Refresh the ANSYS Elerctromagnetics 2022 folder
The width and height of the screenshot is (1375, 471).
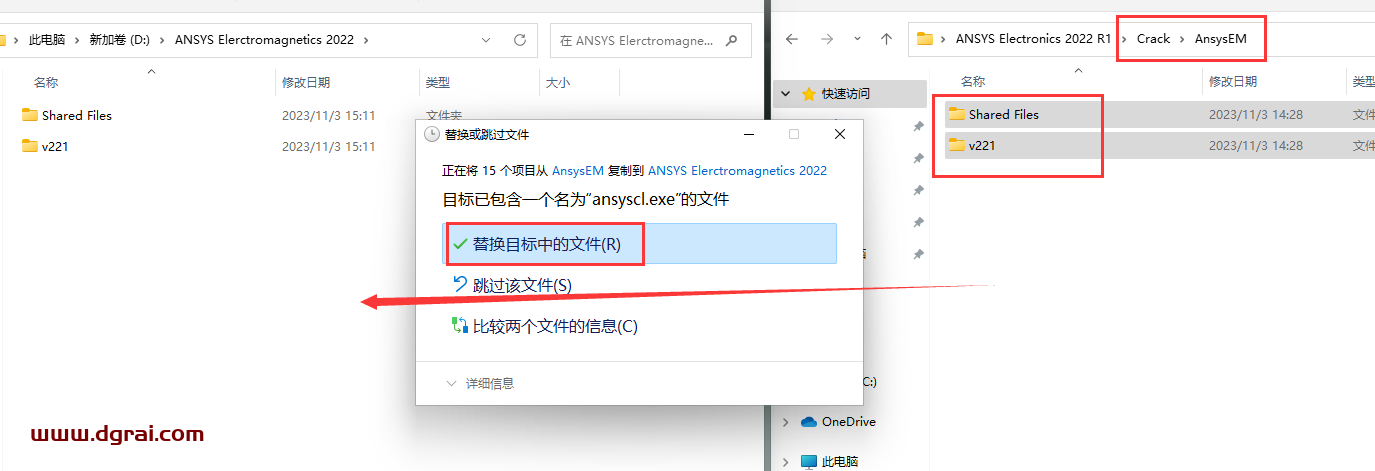pyautogui.click(x=519, y=40)
